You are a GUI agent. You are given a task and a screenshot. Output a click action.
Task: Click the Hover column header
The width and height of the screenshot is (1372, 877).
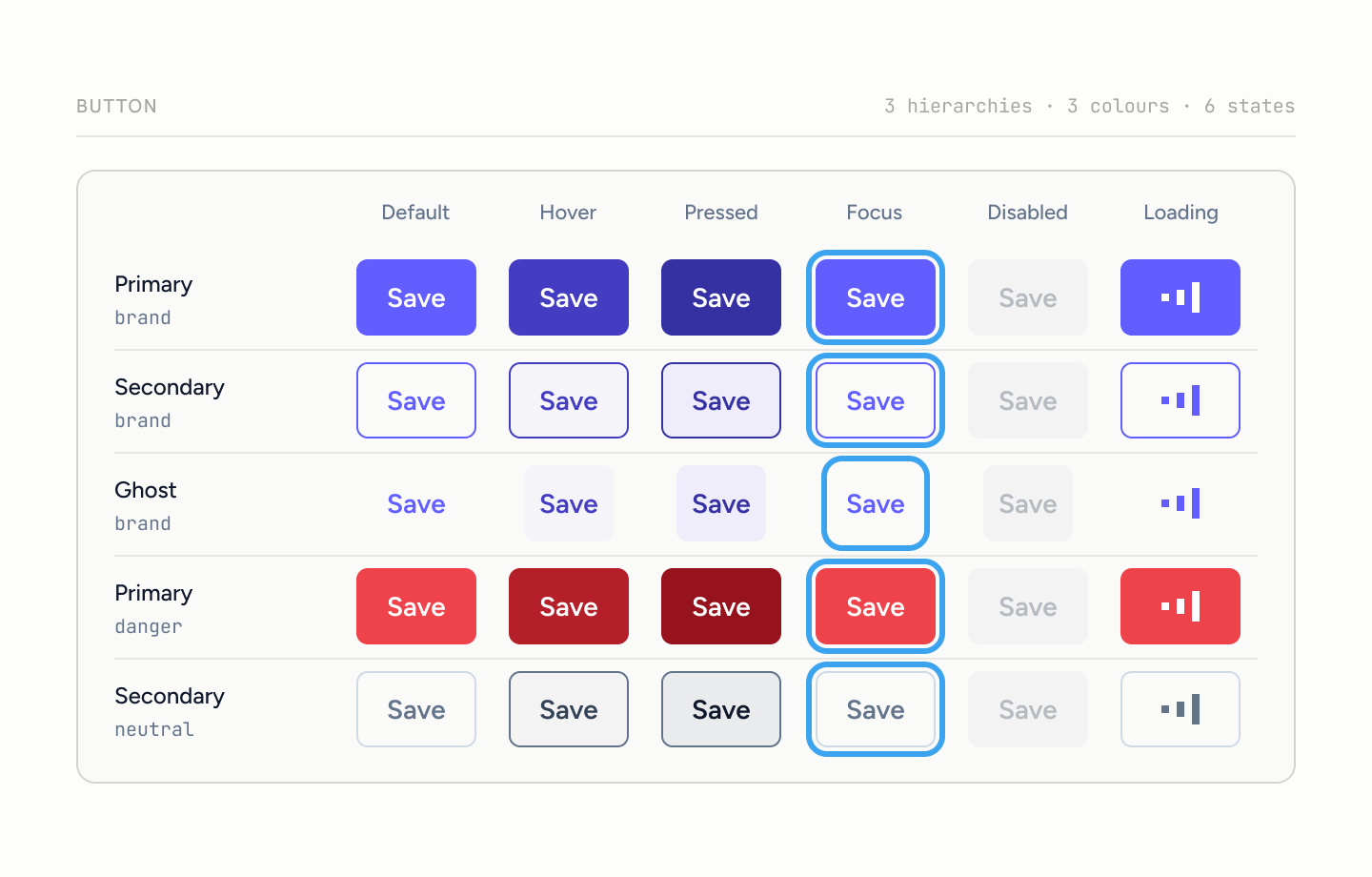tap(568, 213)
